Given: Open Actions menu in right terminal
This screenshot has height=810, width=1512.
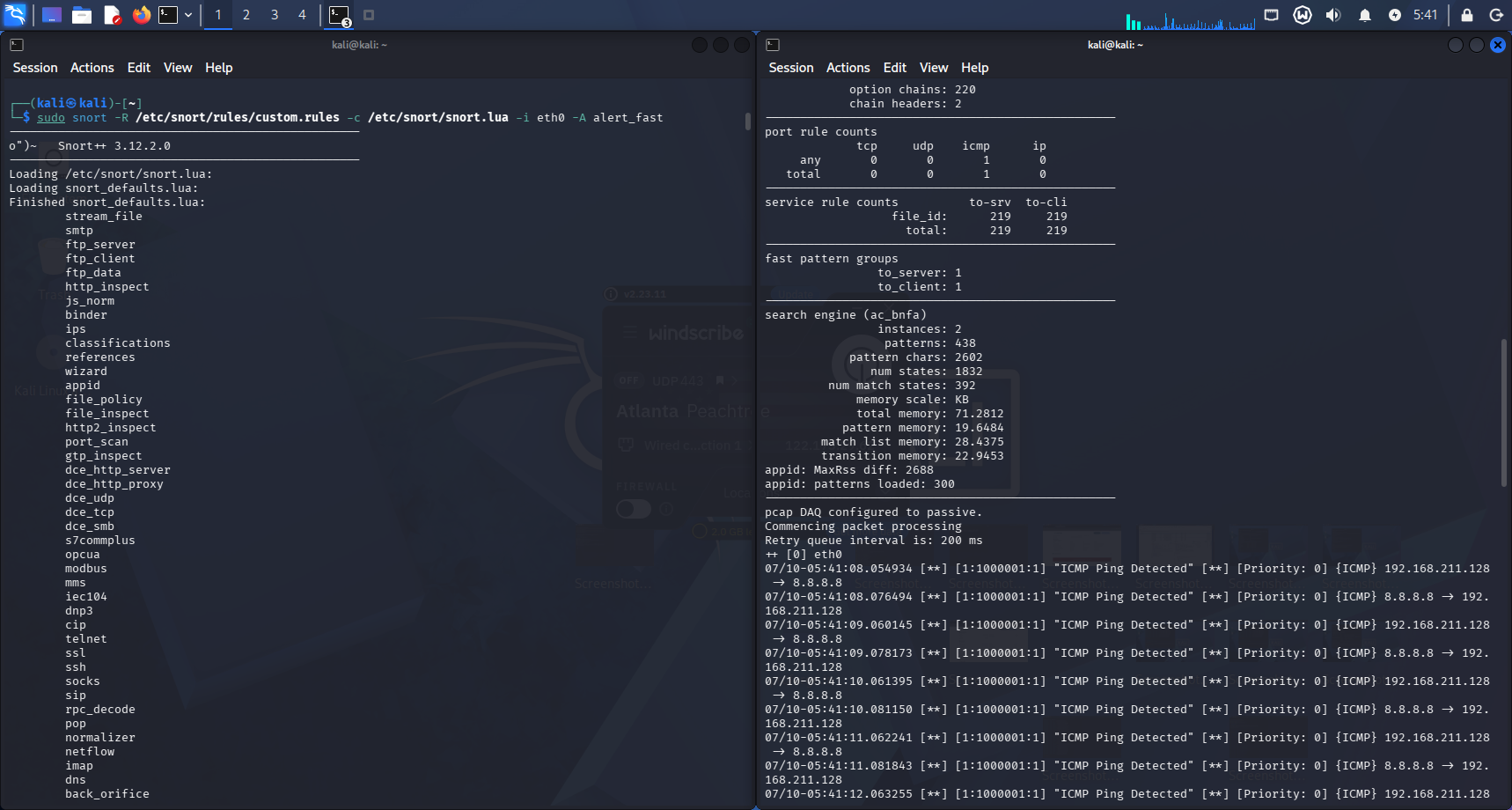Looking at the screenshot, I should click(x=848, y=68).
